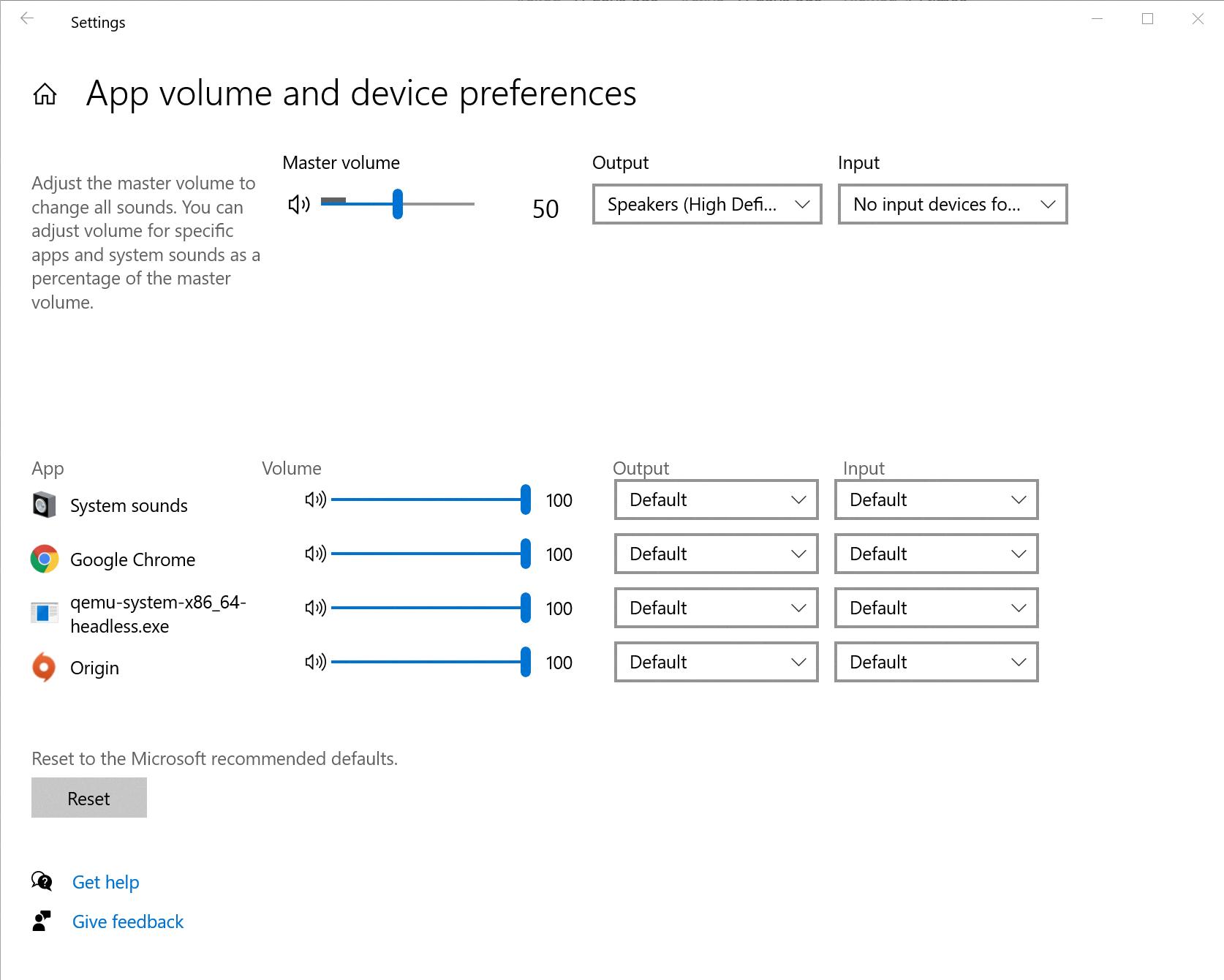Open the Output device dropdown showing Speakers

point(706,205)
